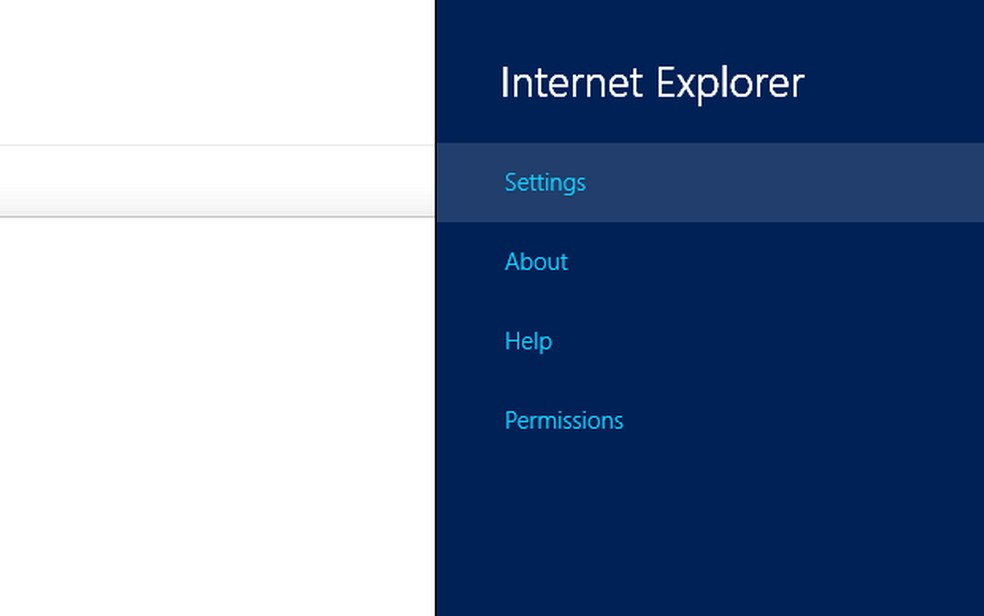Open the Help link
This screenshot has width=984, height=616.
pos(528,341)
